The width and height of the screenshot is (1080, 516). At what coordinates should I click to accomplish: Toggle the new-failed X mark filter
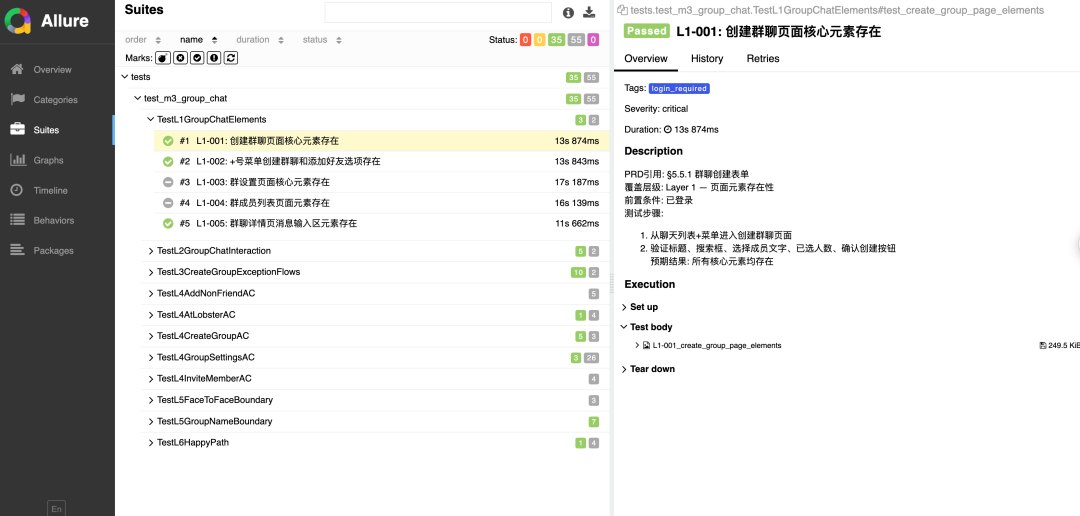180,58
